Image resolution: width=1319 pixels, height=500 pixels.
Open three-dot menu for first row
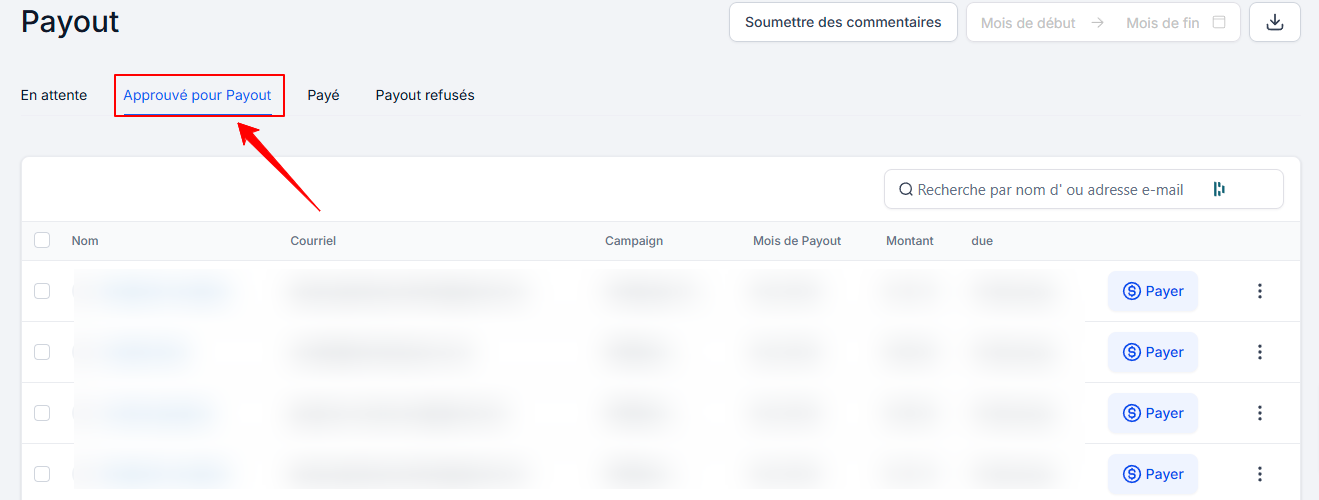pos(1260,291)
